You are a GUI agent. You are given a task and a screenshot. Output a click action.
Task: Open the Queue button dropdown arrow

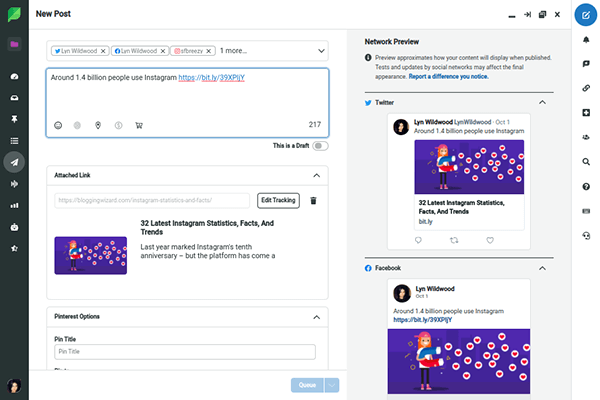click(332, 385)
